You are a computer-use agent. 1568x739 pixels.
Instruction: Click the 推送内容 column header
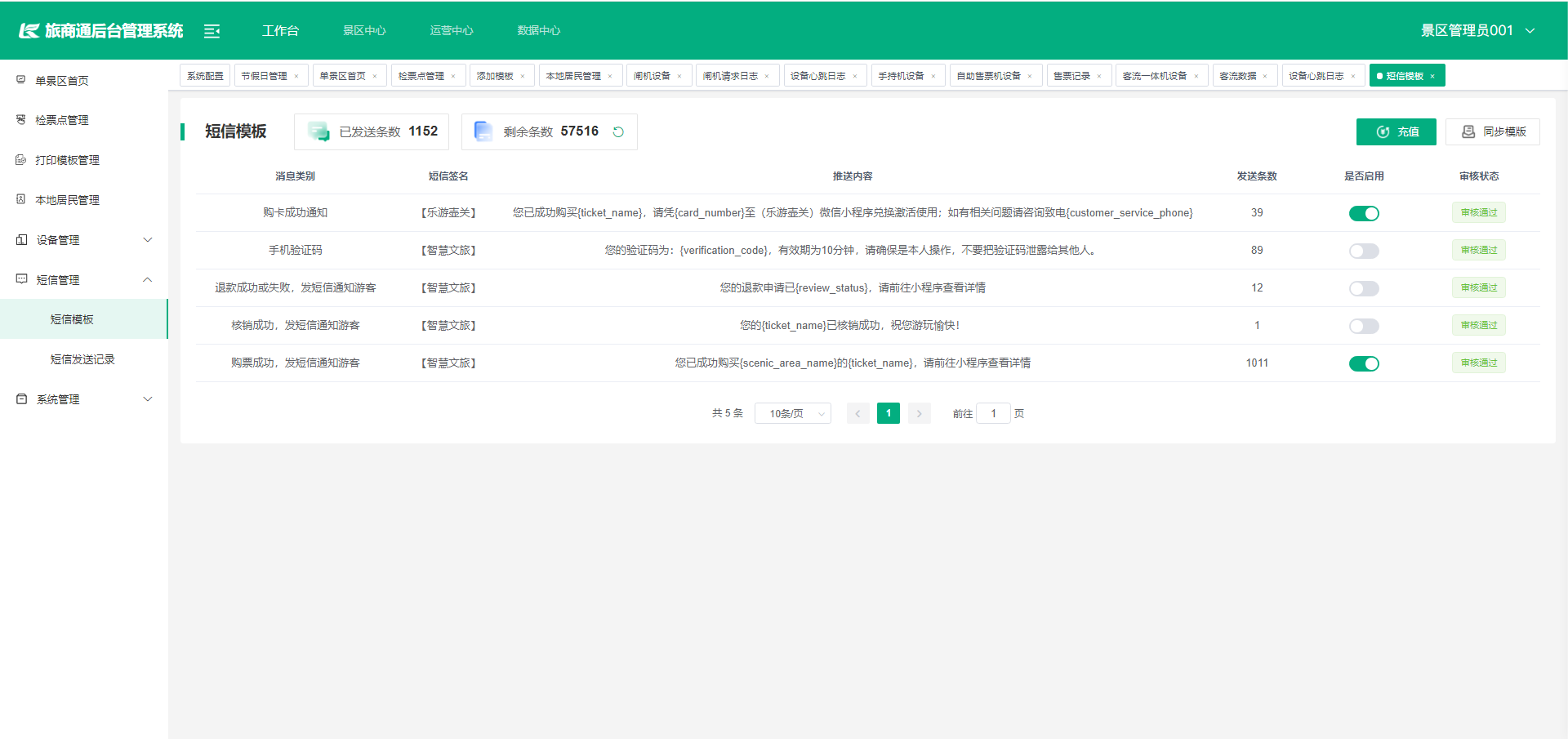pyautogui.click(x=853, y=176)
